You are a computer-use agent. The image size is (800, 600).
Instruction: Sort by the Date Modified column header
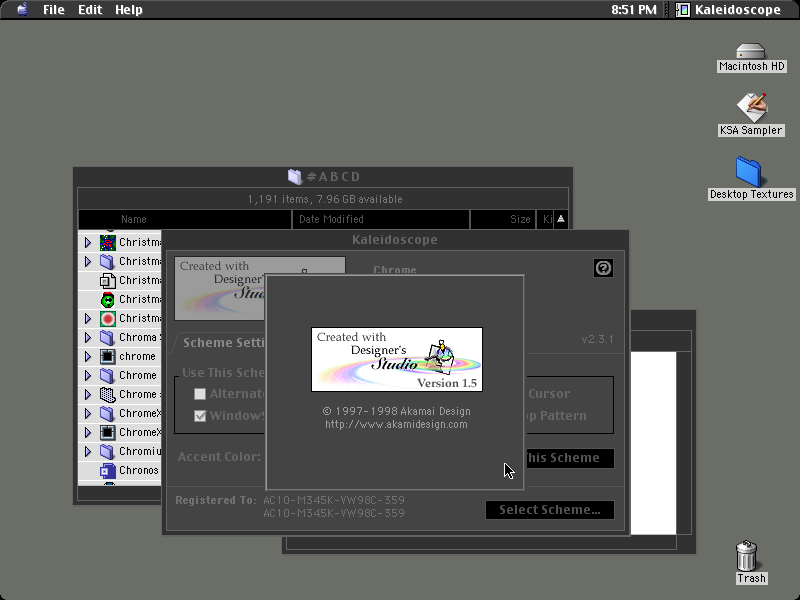coord(381,219)
